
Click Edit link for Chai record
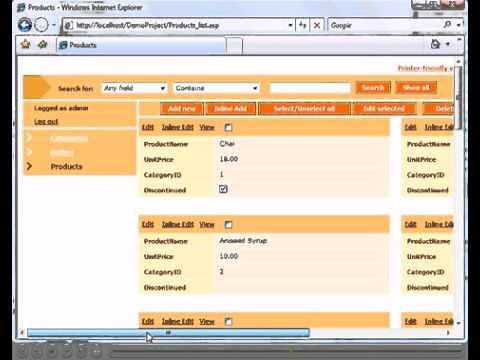pyautogui.click(x=148, y=127)
